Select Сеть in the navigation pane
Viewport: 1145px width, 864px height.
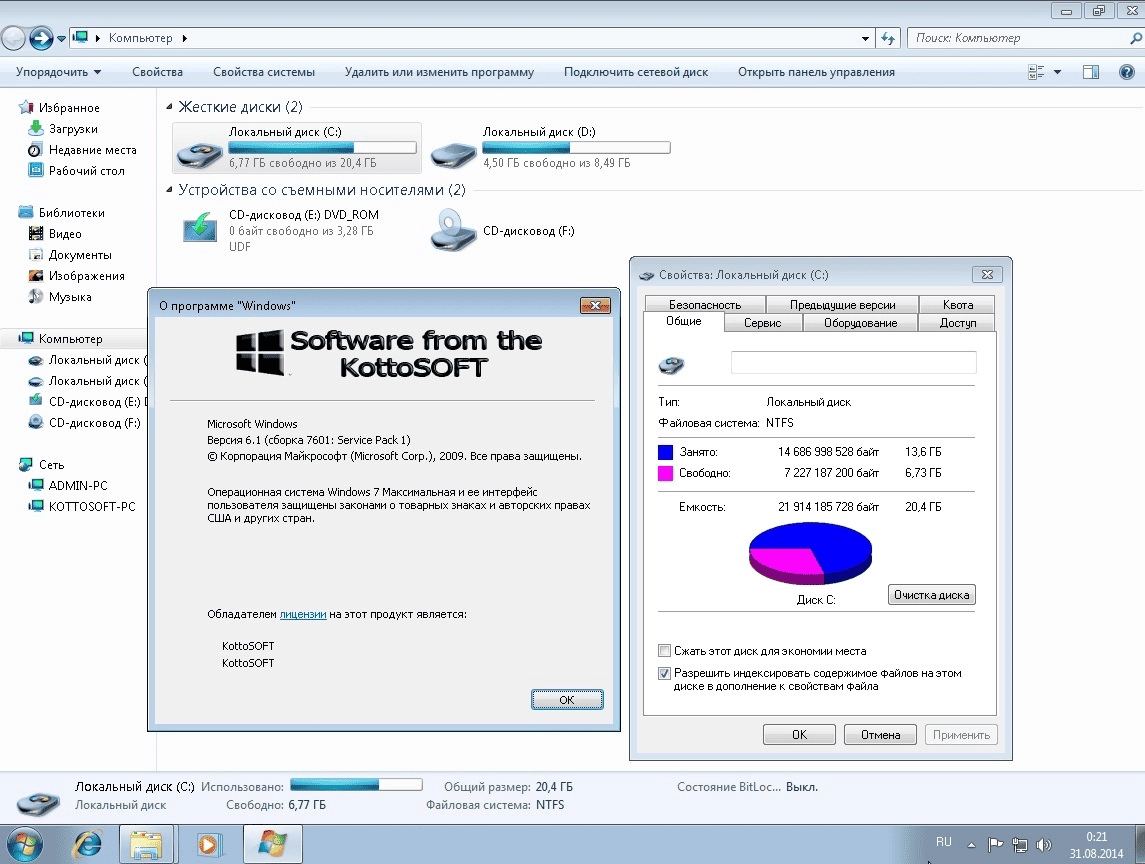click(x=51, y=465)
